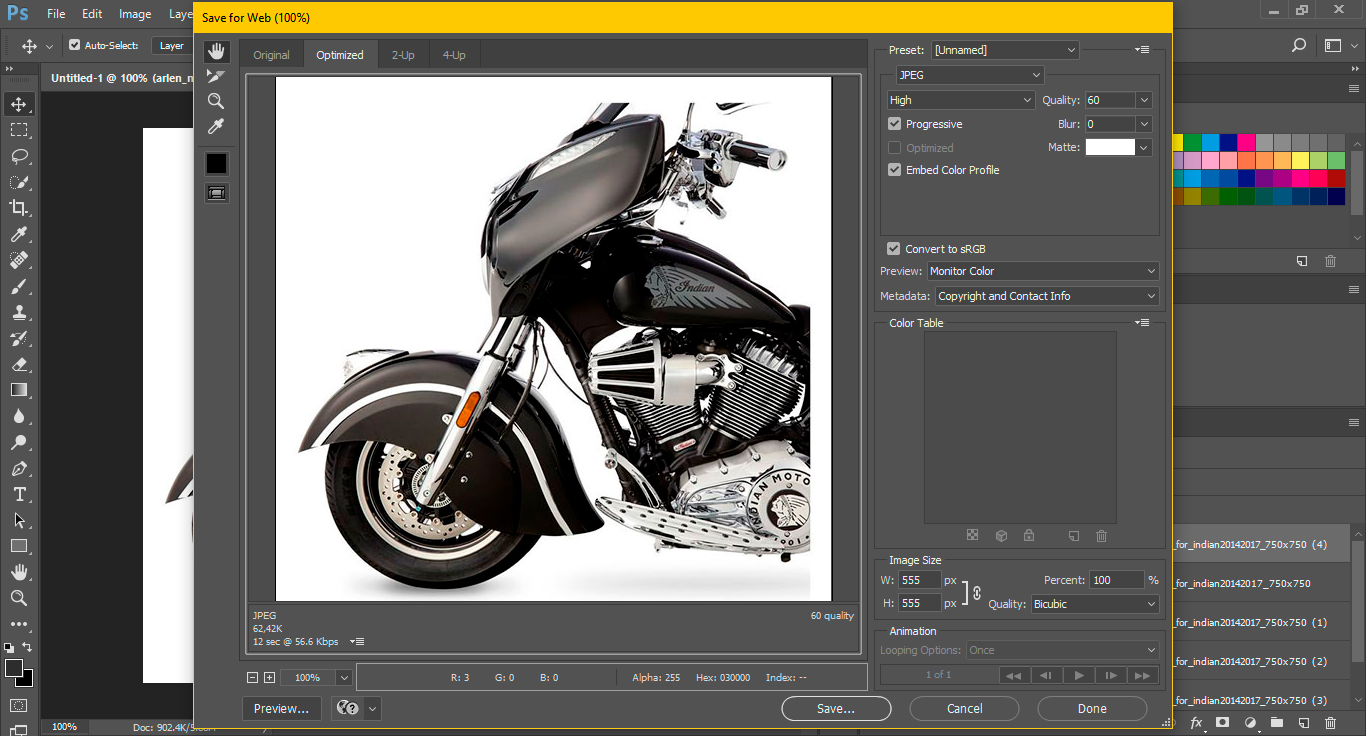Screen dimensions: 1366x736
Task: Click the white Matte color swatch
Action: 1110,147
